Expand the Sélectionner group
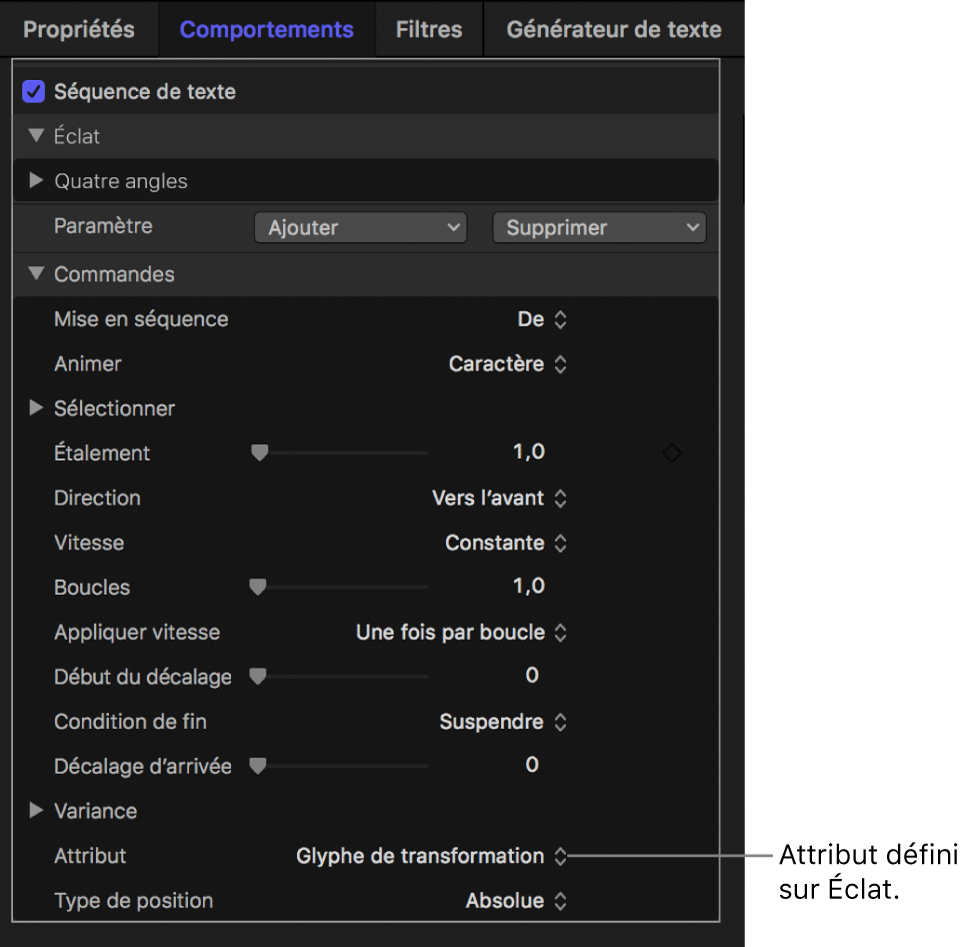The height and width of the screenshot is (947, 968). click(x=37, y=408)
